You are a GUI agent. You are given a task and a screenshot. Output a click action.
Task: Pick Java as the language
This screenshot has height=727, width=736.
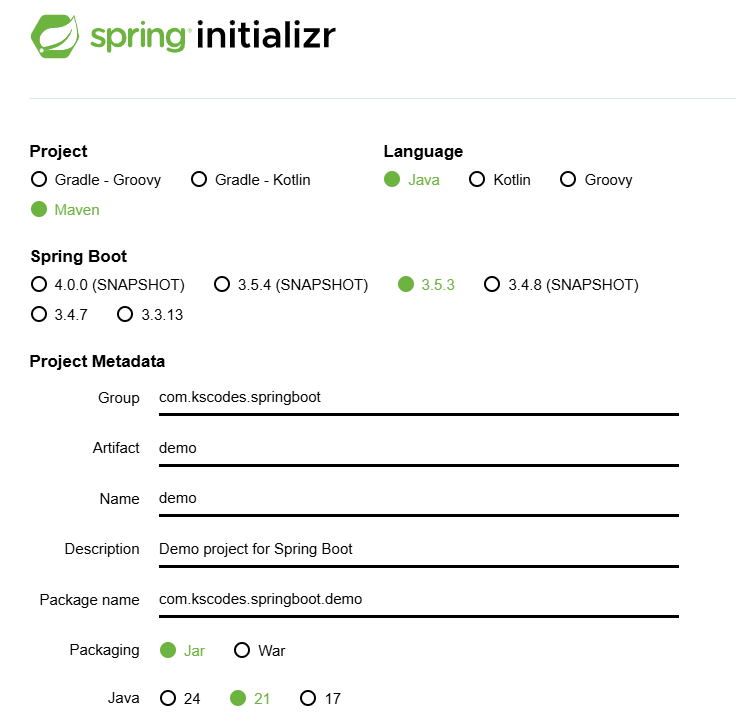(x=392, y=180)
